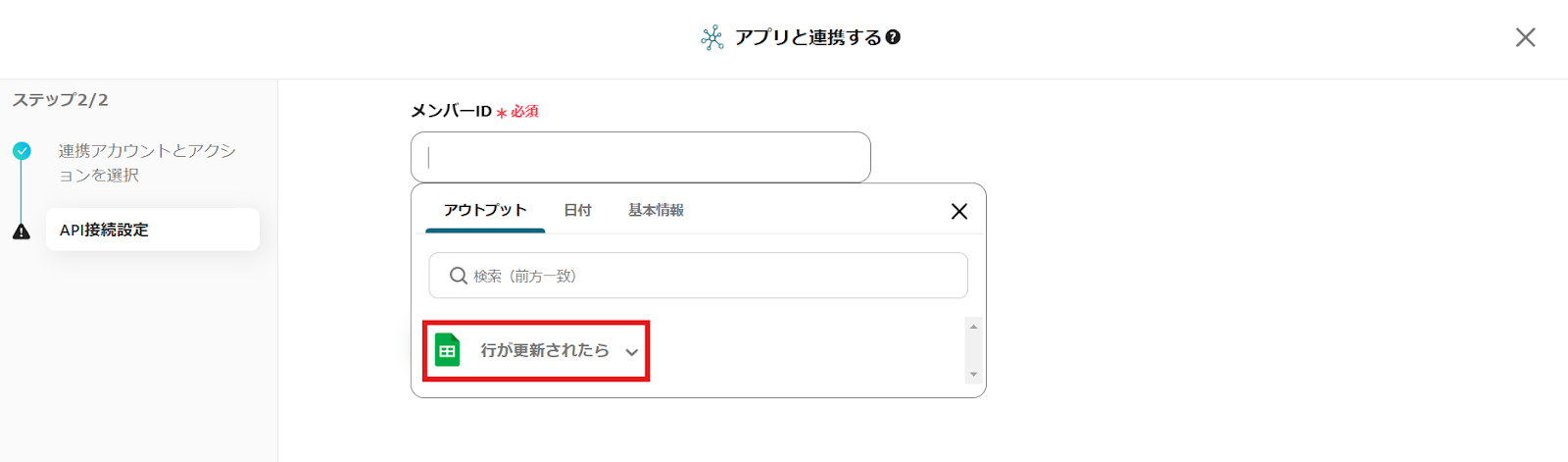
Task: Select the API接続設定 step
Action: [152, 230]
